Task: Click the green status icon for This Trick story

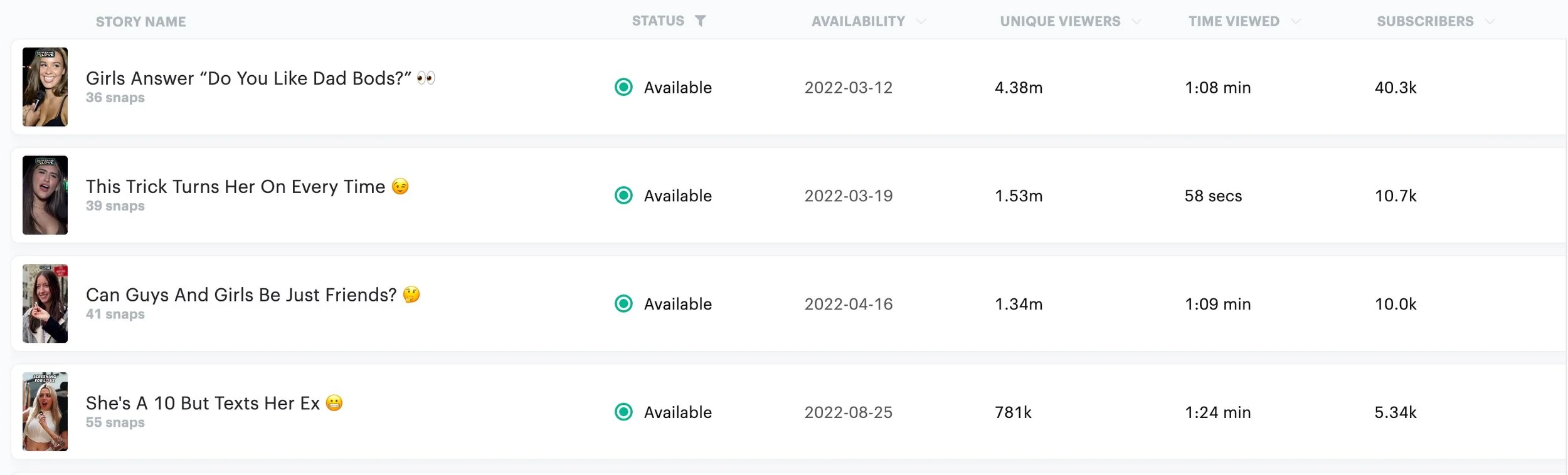Action: point(623,196)
